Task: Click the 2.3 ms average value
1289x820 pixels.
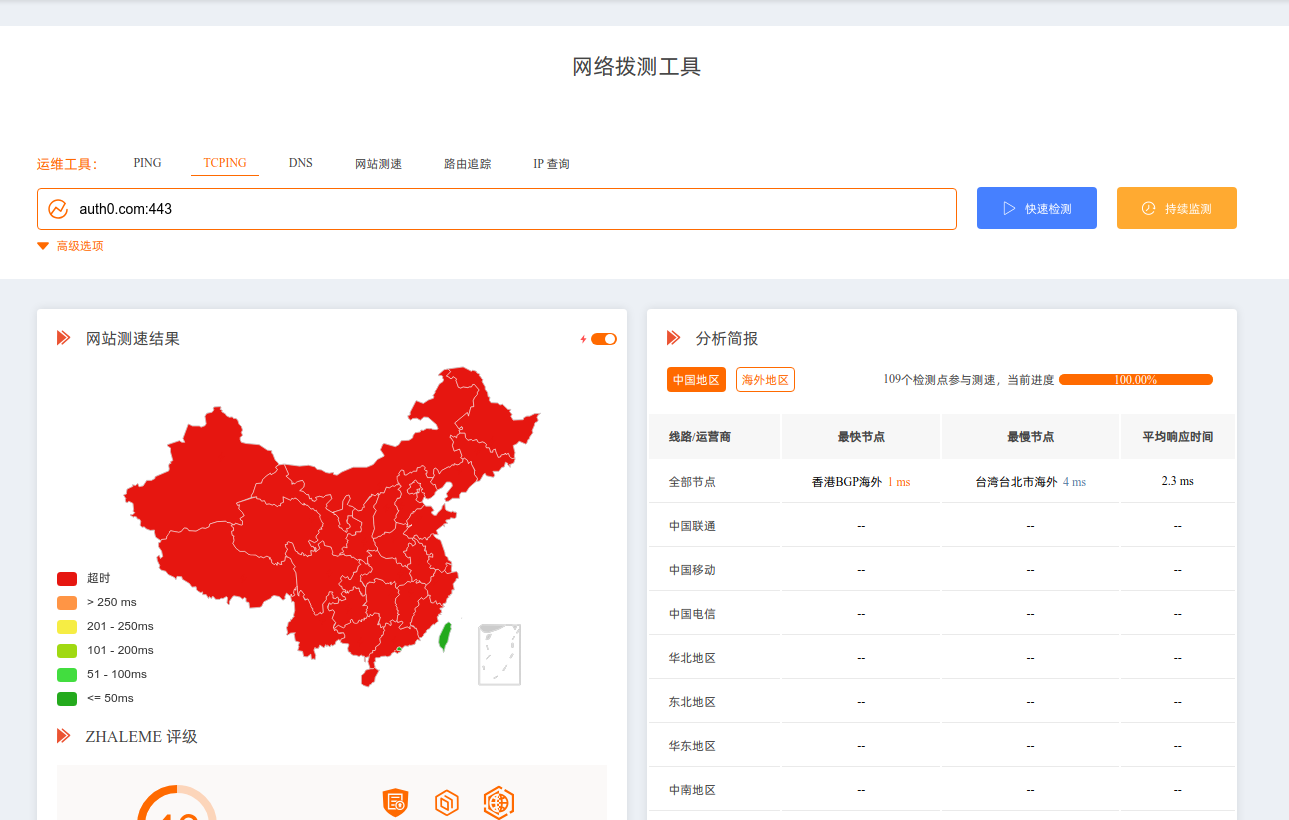Action: tap(1178, 481)
